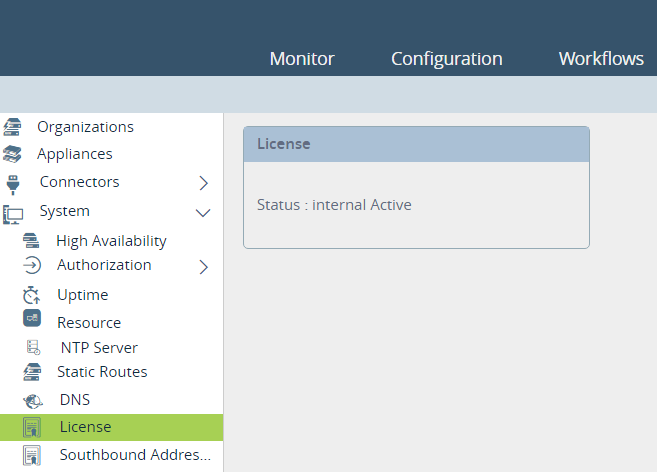Click the Southbound Address certificate icon
The image size is (657, 472).
pos(32,455)
